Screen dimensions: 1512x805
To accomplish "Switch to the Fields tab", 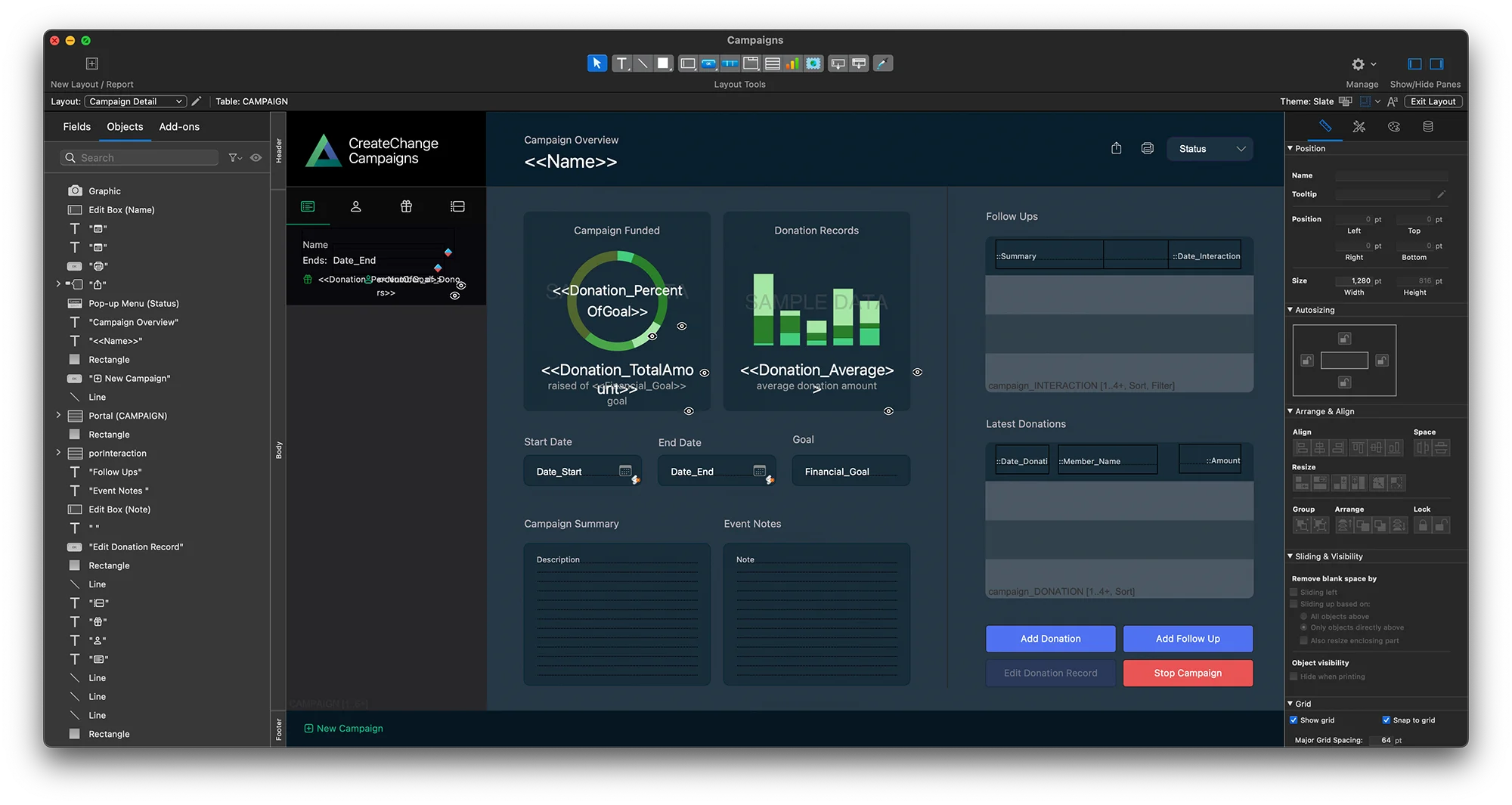I will tap(76, 127).
